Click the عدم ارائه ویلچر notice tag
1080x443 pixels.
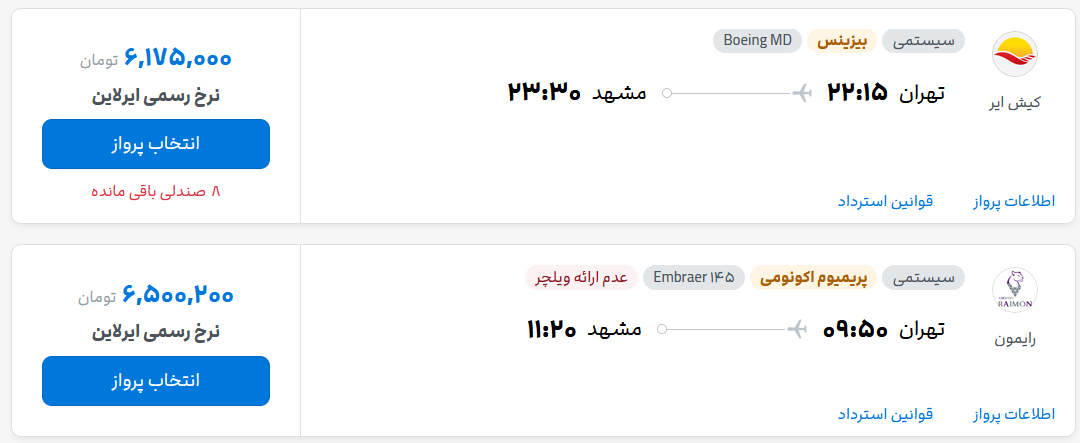(581, 278)
